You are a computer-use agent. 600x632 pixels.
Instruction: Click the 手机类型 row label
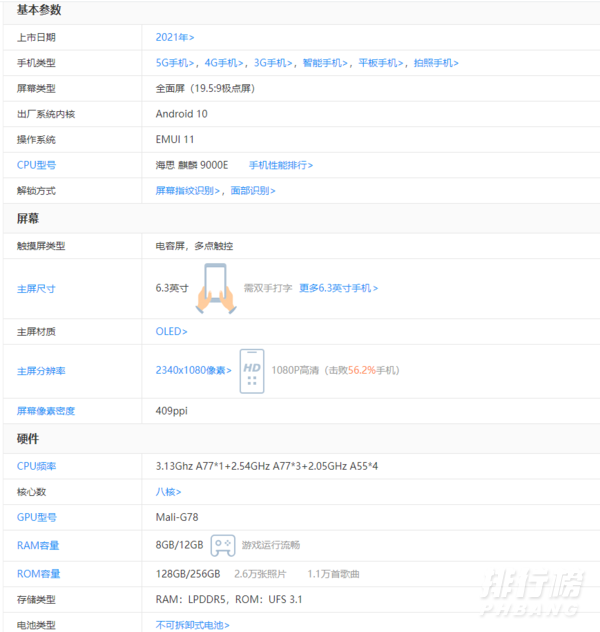tap(36, 63)
